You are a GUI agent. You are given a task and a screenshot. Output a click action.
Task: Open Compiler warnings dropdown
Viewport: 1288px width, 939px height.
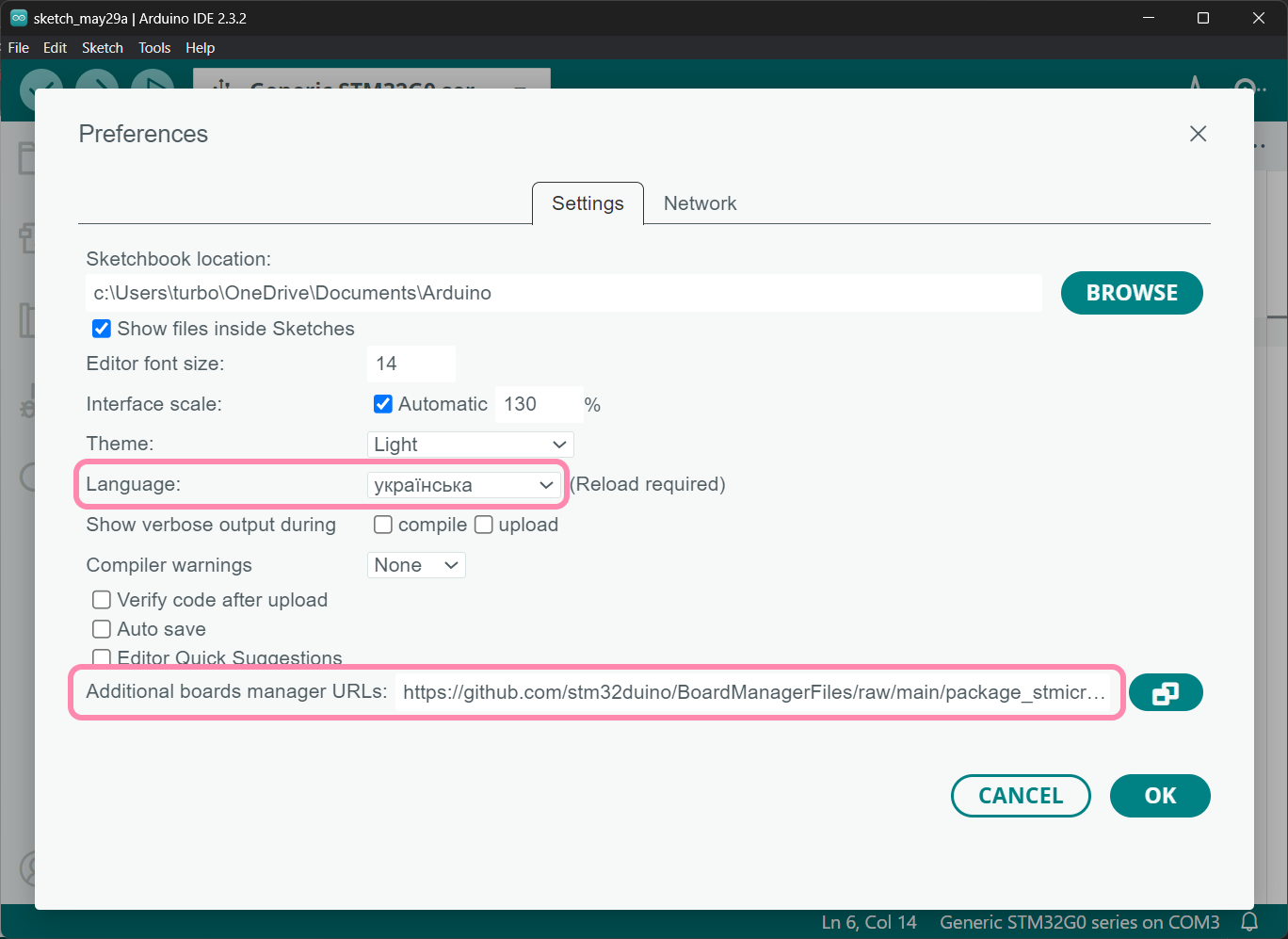(415, 565)
